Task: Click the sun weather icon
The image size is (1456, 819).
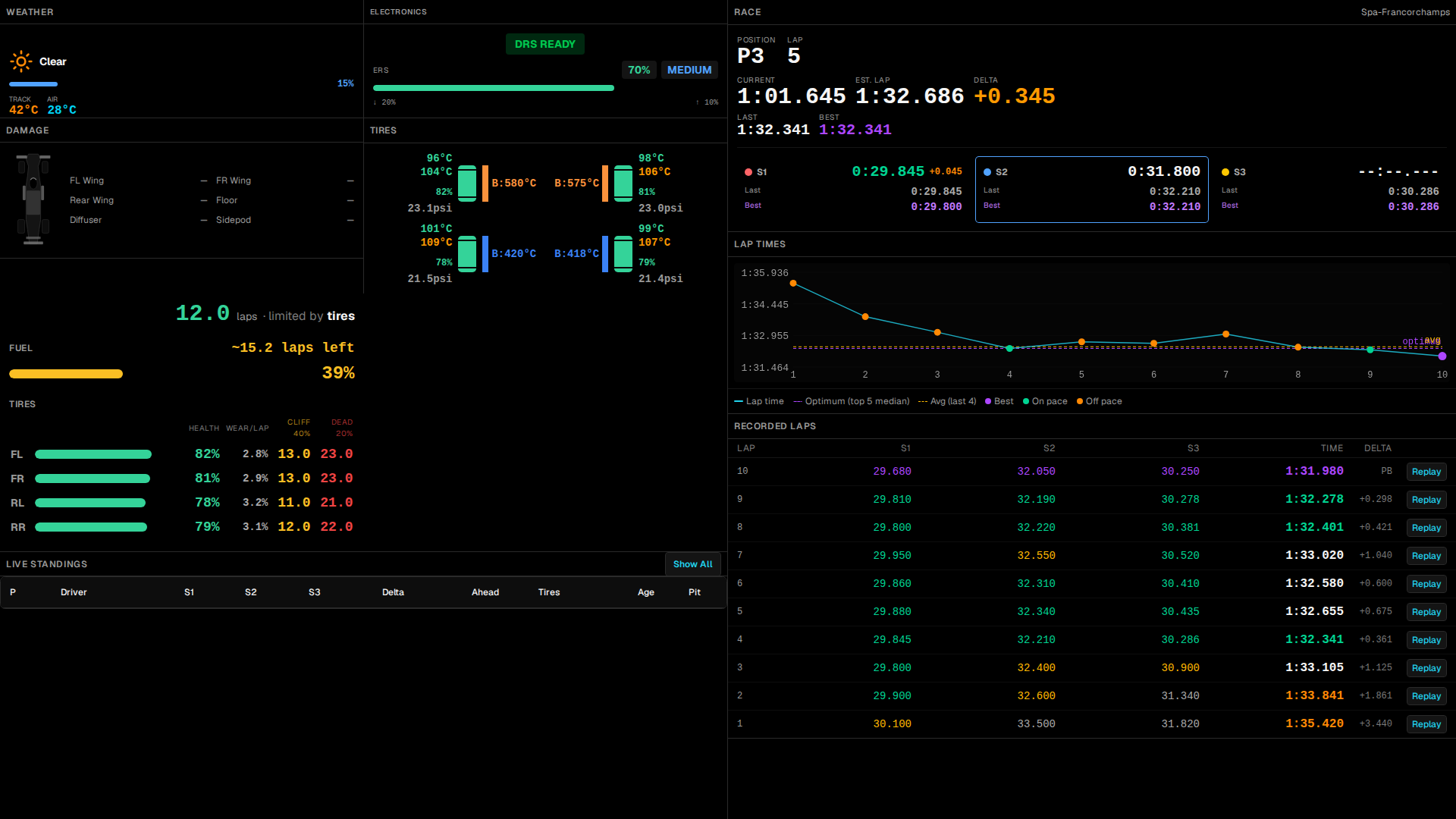Action: (20, 61)
